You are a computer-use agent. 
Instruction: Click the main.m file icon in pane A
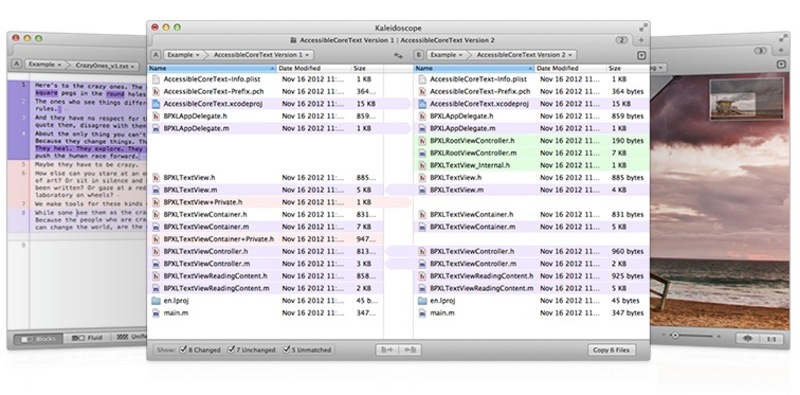tap(156, 313)
